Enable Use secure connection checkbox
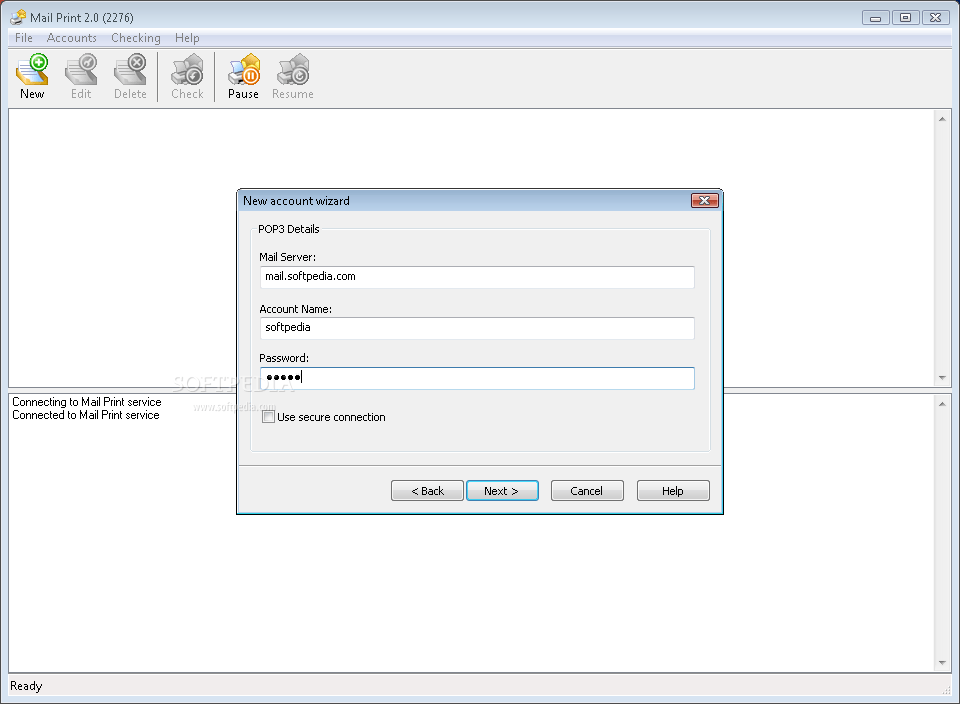960x704 pixels. [268, 417]
